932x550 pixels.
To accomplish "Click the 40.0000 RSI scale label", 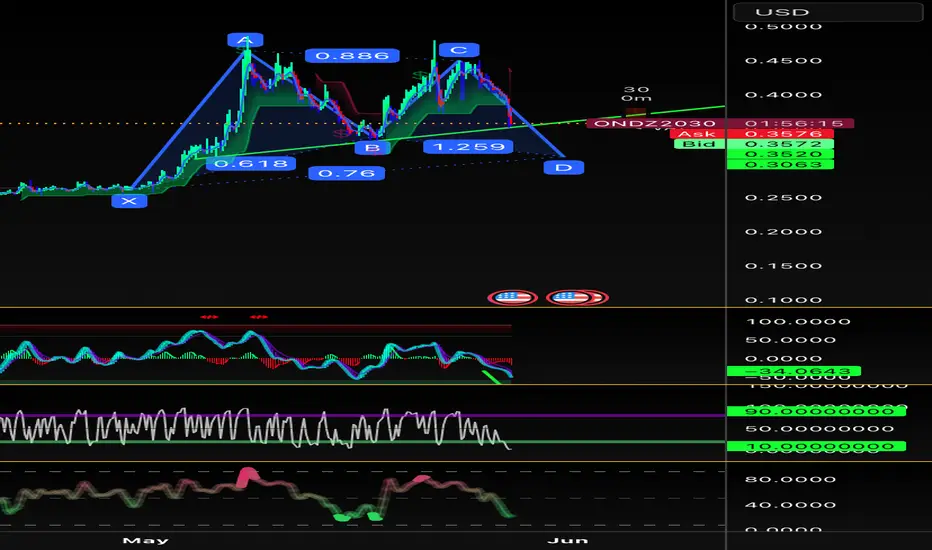I will 791,505.
